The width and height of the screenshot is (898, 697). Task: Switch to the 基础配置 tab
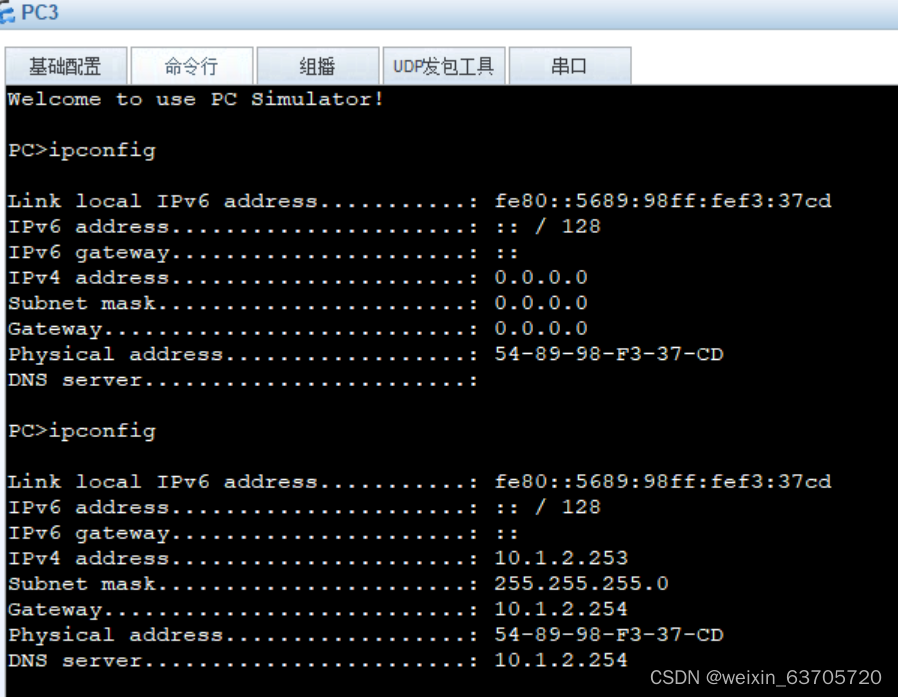pos(66,65)
